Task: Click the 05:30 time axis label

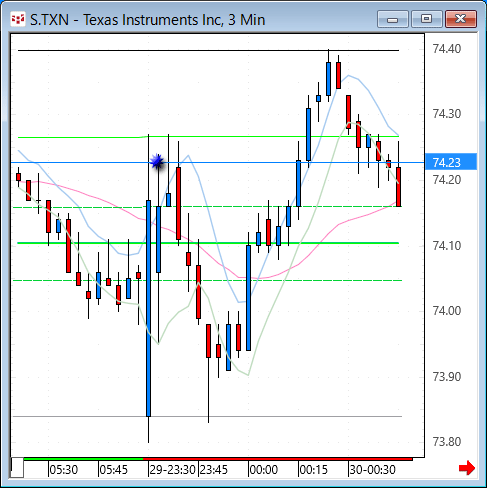Action: 64,470
